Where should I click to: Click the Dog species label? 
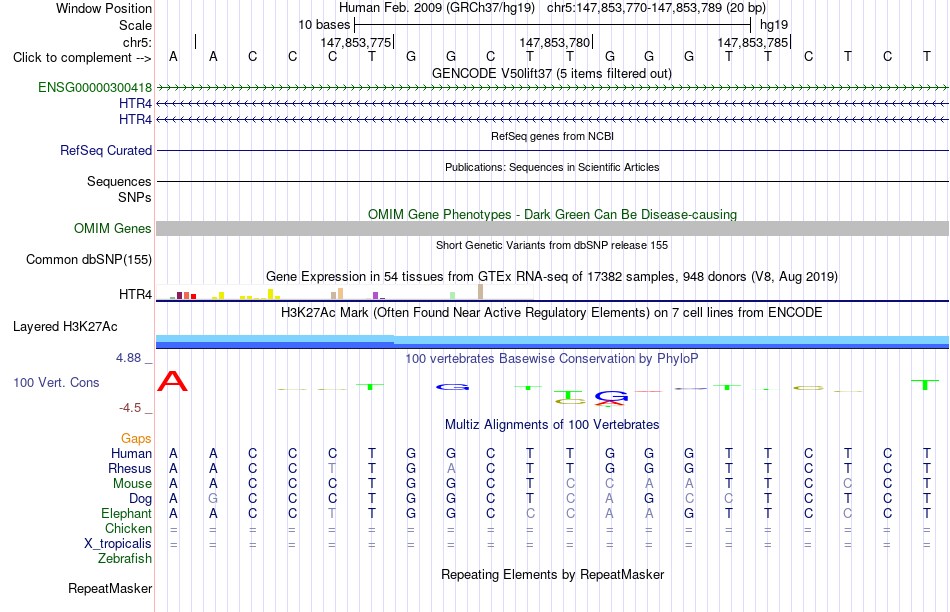point(141,499)
